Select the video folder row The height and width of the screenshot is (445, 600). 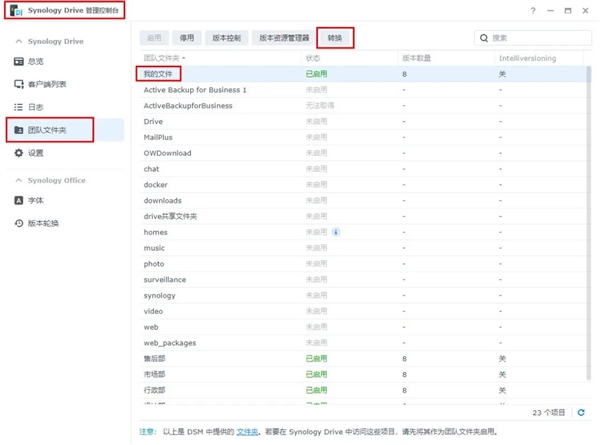363,311
